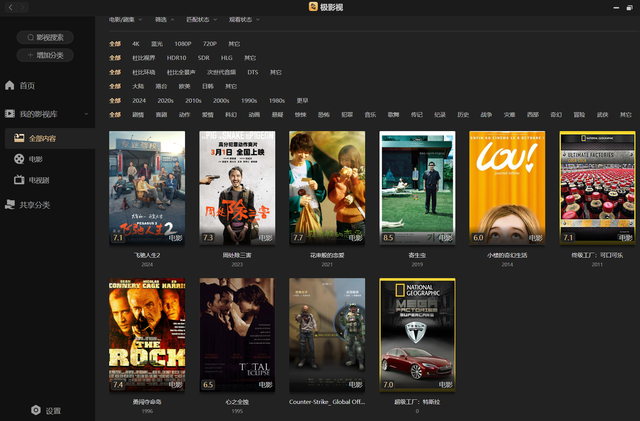The height and width of the screenshot is (421, 640).
Task: Collapse the 筛选 filter panel
Action: click(x=164, y=19)
